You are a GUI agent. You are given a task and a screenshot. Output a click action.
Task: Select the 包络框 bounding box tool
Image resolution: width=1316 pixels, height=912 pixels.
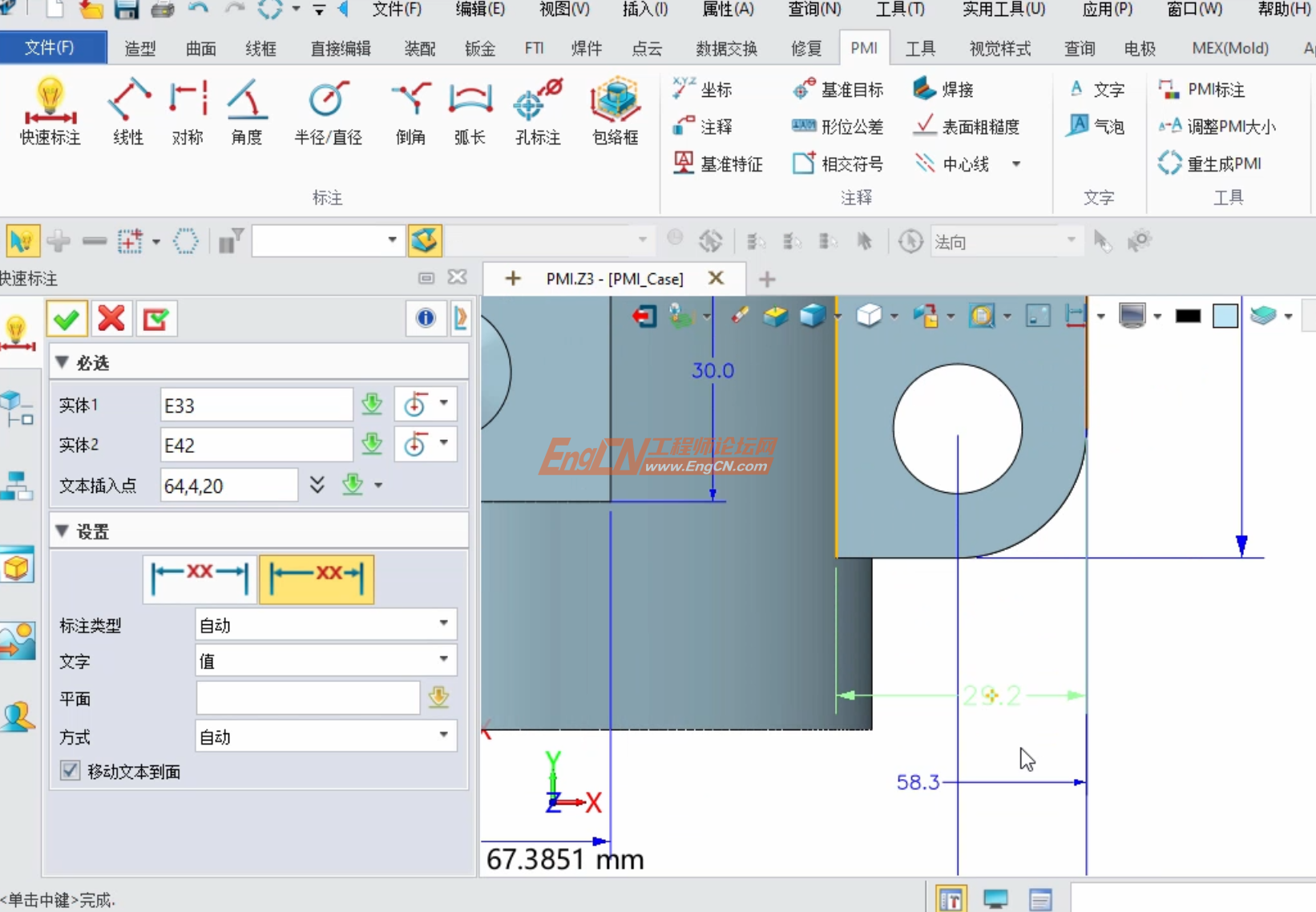point(614,112)
